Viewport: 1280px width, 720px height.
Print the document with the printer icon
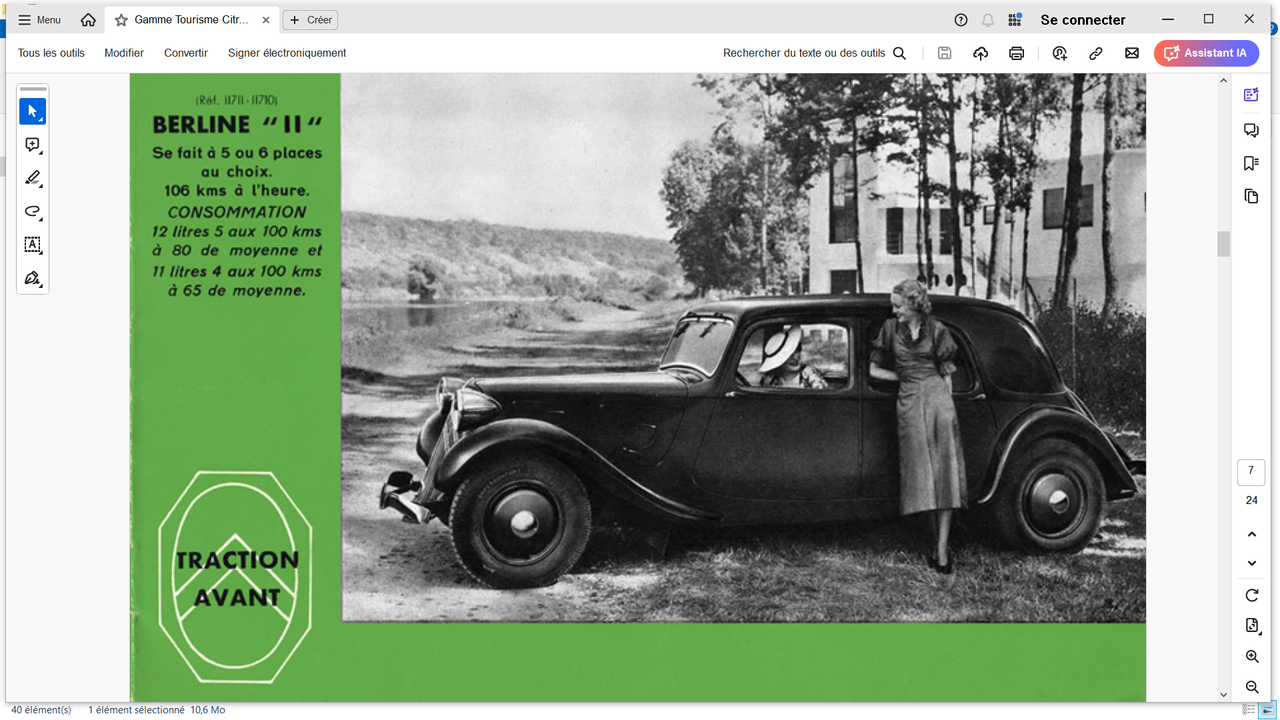[1016, 53]
